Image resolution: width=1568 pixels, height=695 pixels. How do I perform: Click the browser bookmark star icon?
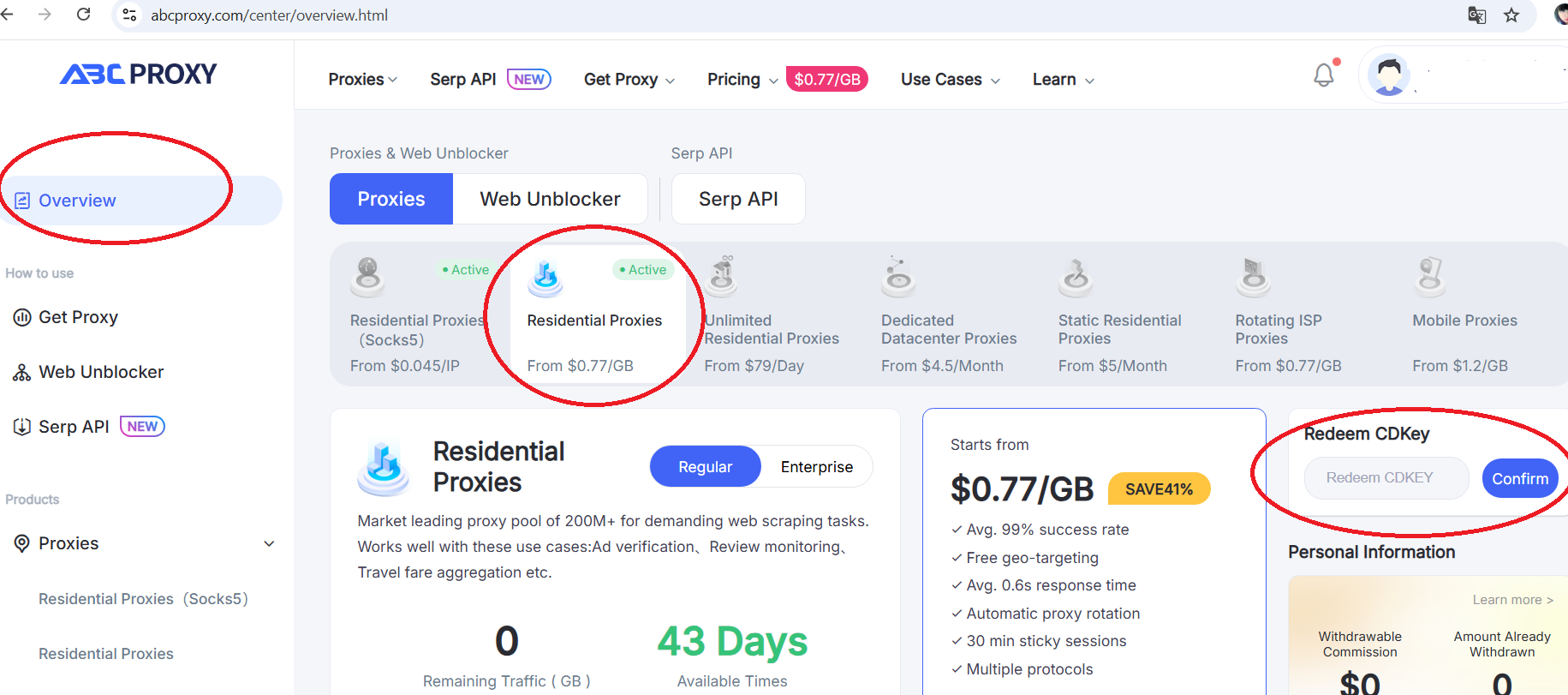tap(1511, 15)
